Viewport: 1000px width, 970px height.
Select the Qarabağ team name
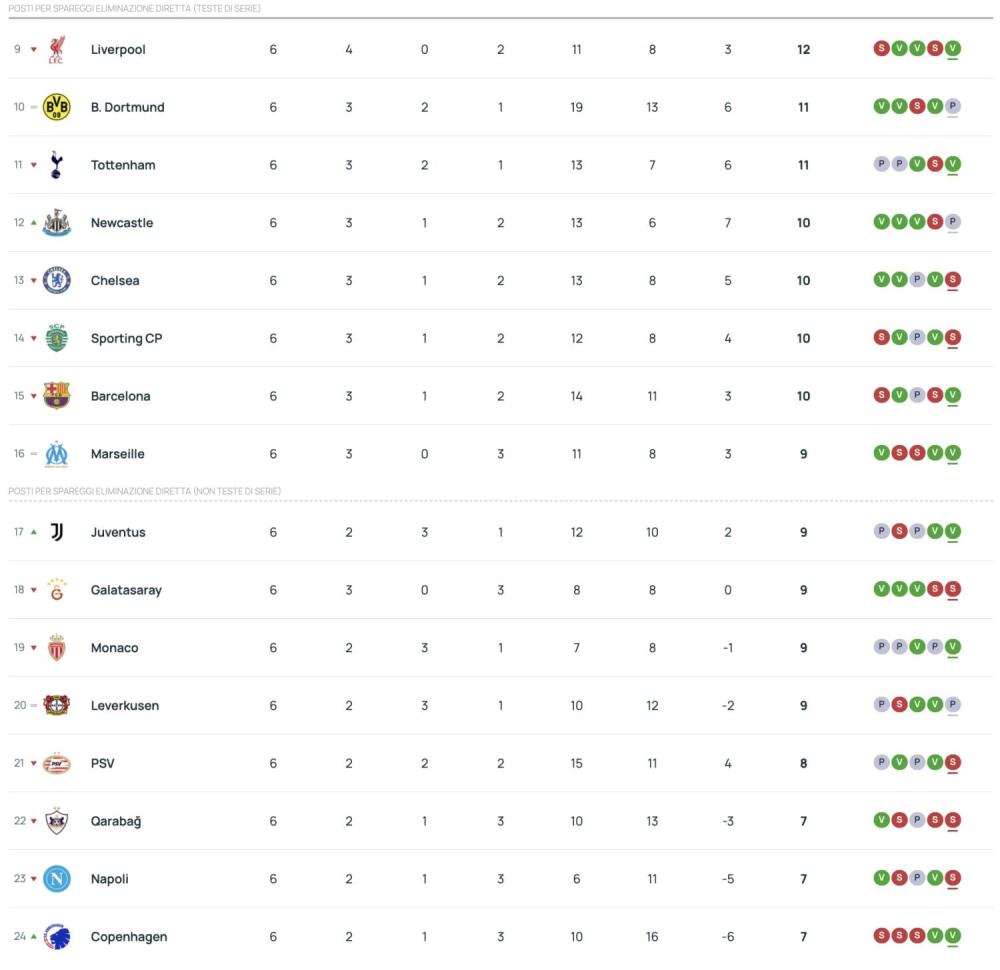point(116,822)
